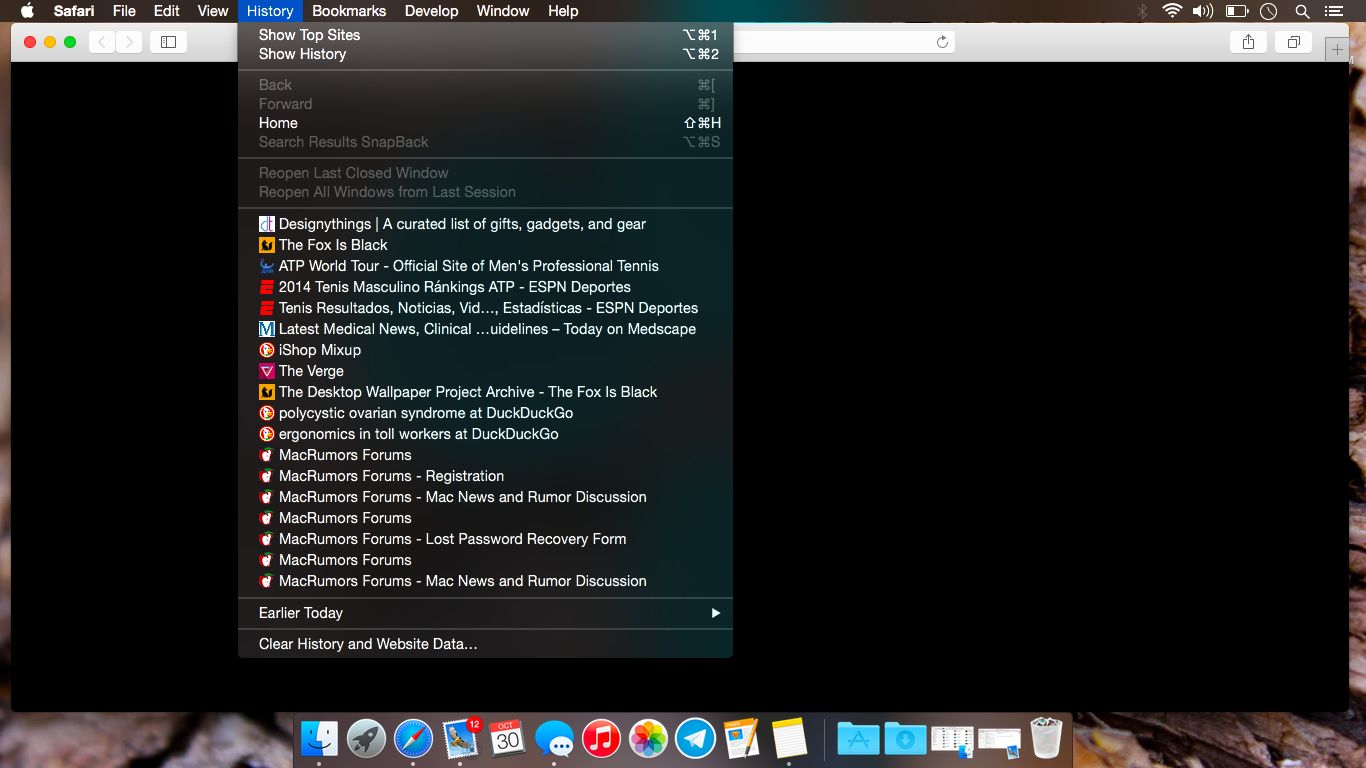Open polycystic ovarian syndrome DuckDuckGo entry

pos(485,413)
